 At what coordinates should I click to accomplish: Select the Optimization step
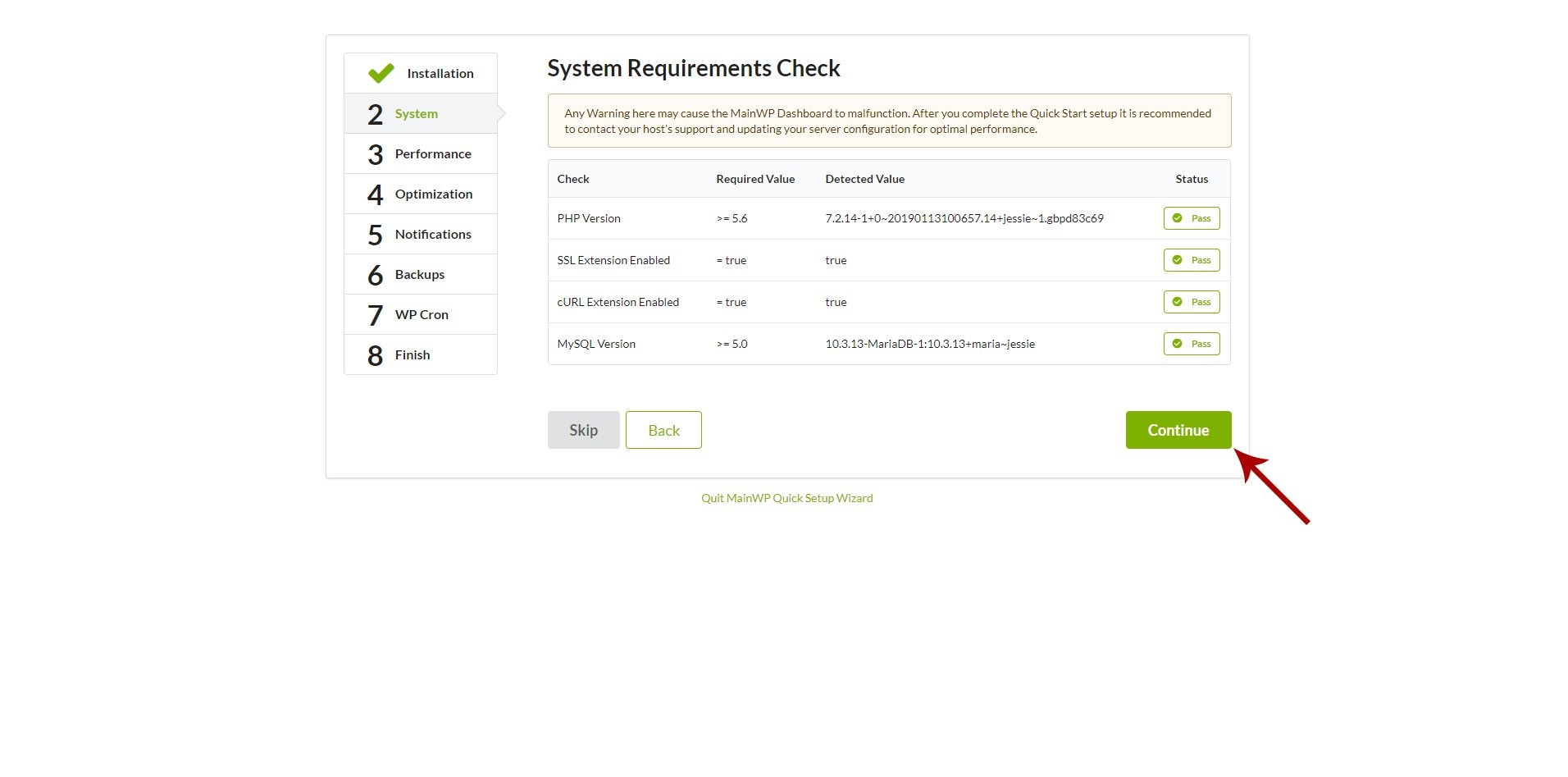[x=434, y=194]
